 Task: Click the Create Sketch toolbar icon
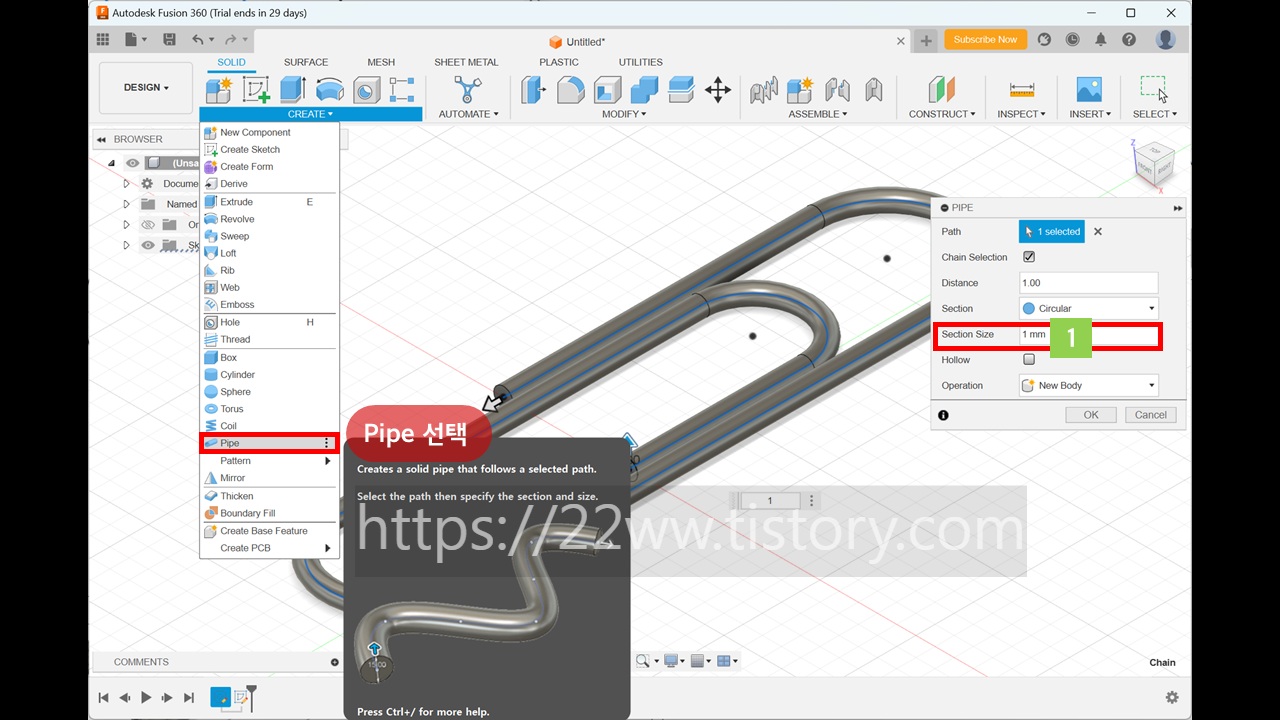tap(256, 90)
